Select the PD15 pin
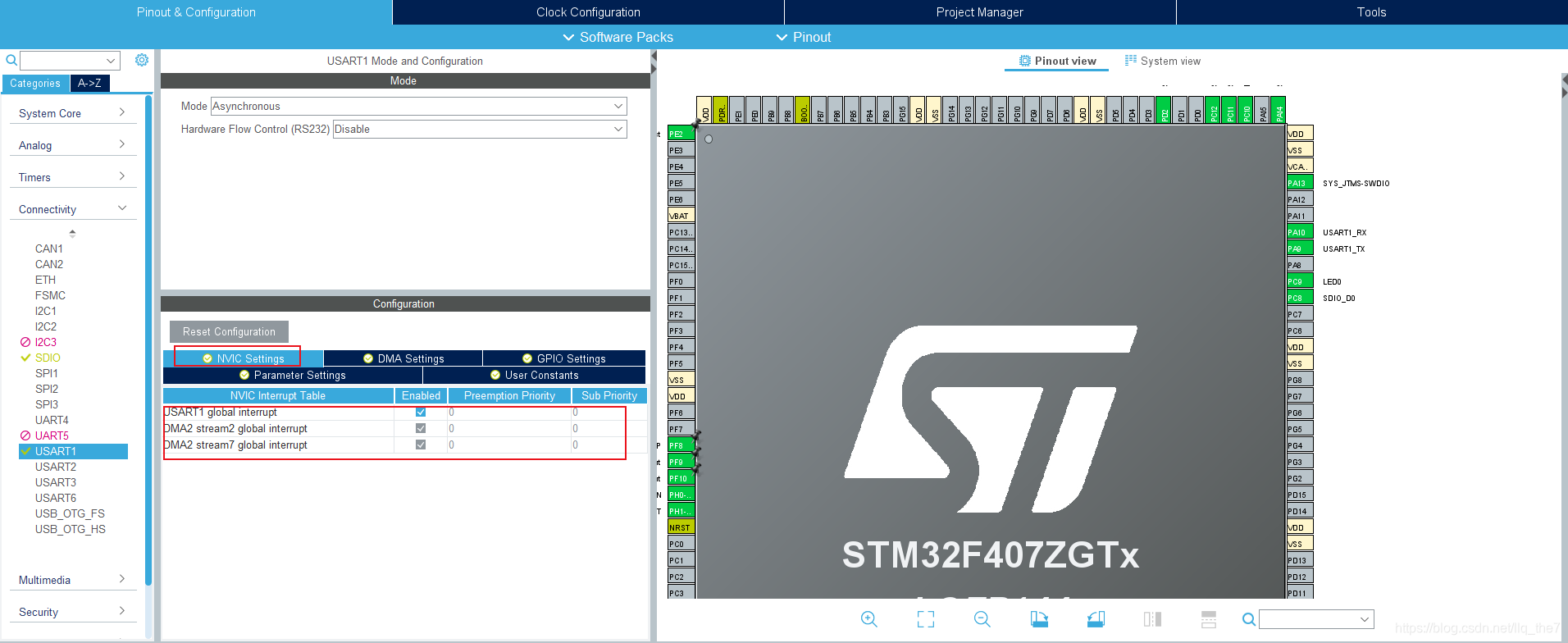This screenshot has height=643, width=1568. pos(1300,495)
